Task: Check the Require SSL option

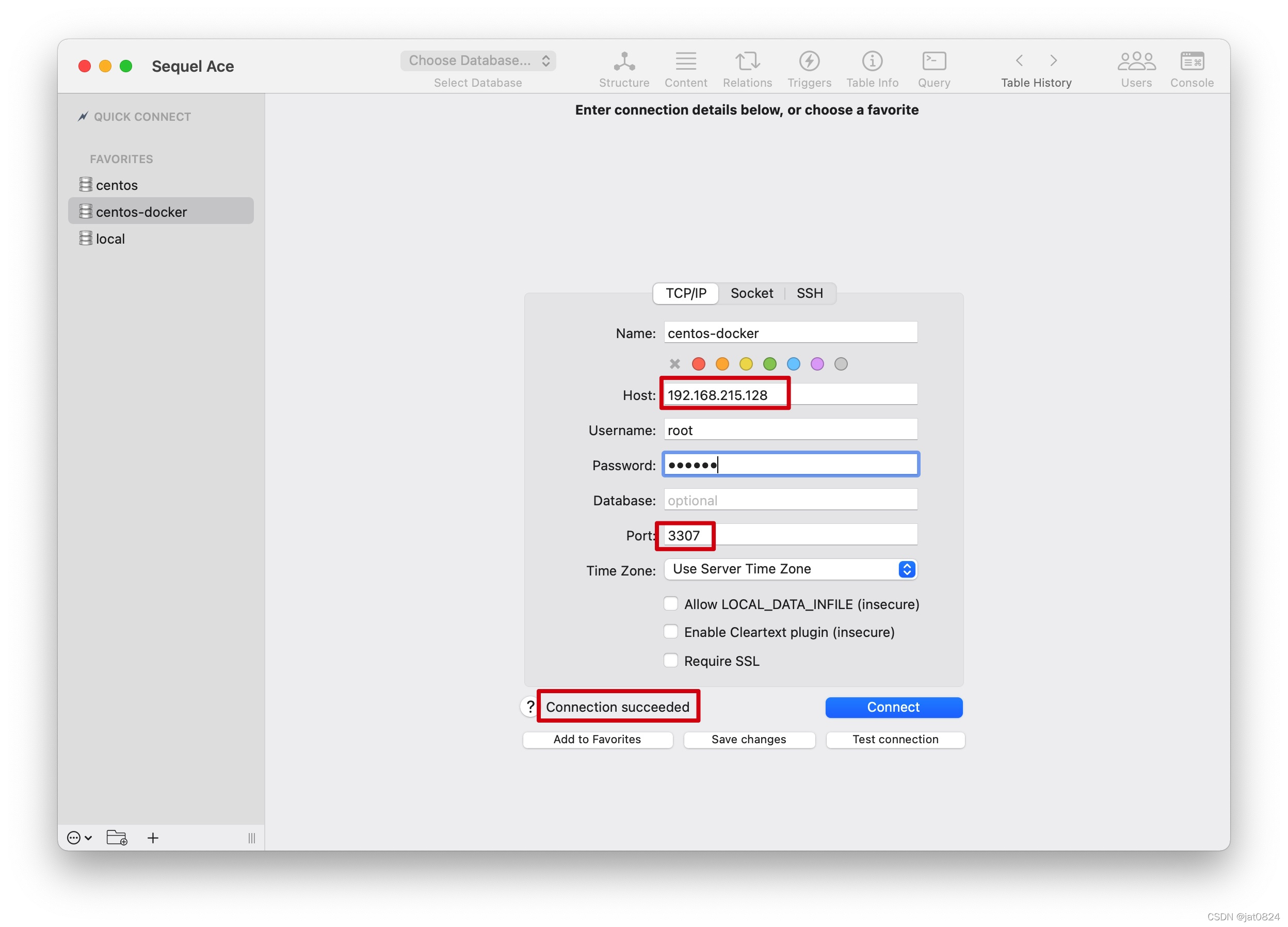Action: 671,660
